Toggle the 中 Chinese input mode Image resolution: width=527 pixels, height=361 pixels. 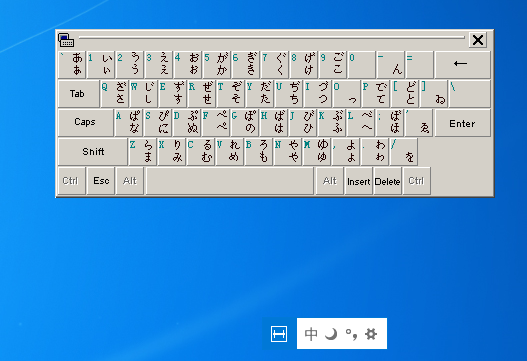point(311,334)
